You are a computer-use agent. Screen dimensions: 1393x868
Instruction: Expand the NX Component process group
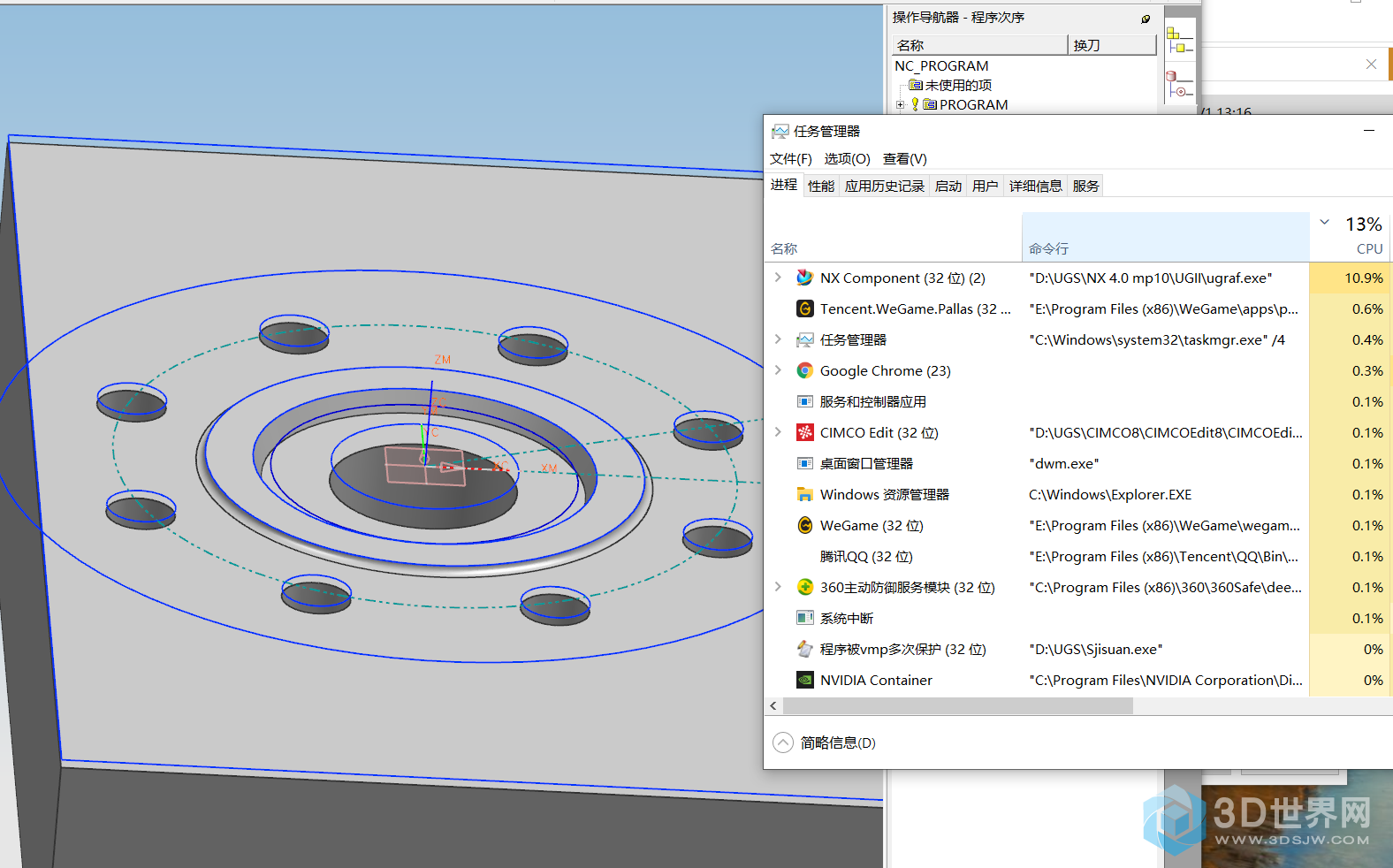[778, 278]
